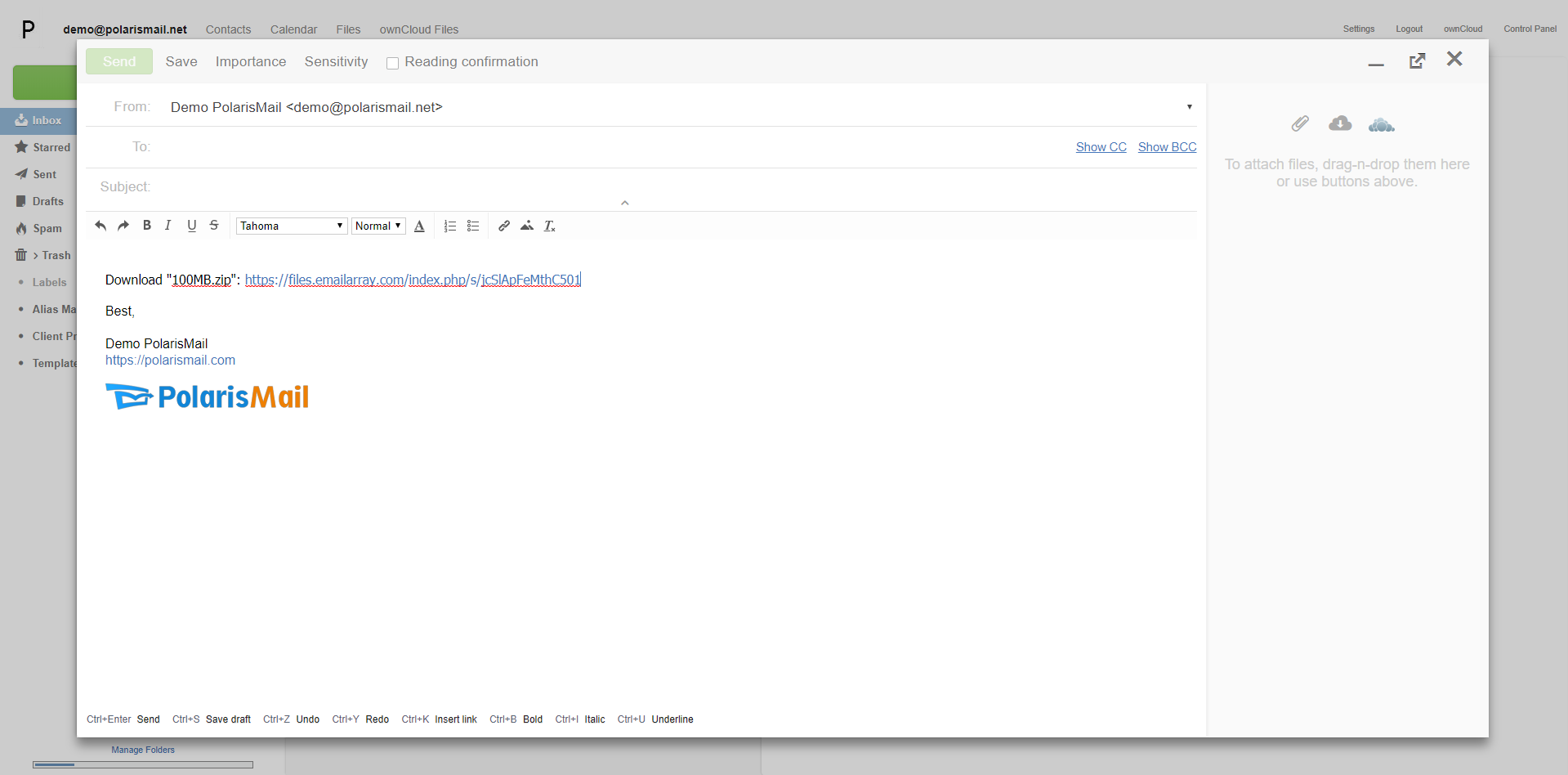Open the Contacts tab

tap(228, 29)
